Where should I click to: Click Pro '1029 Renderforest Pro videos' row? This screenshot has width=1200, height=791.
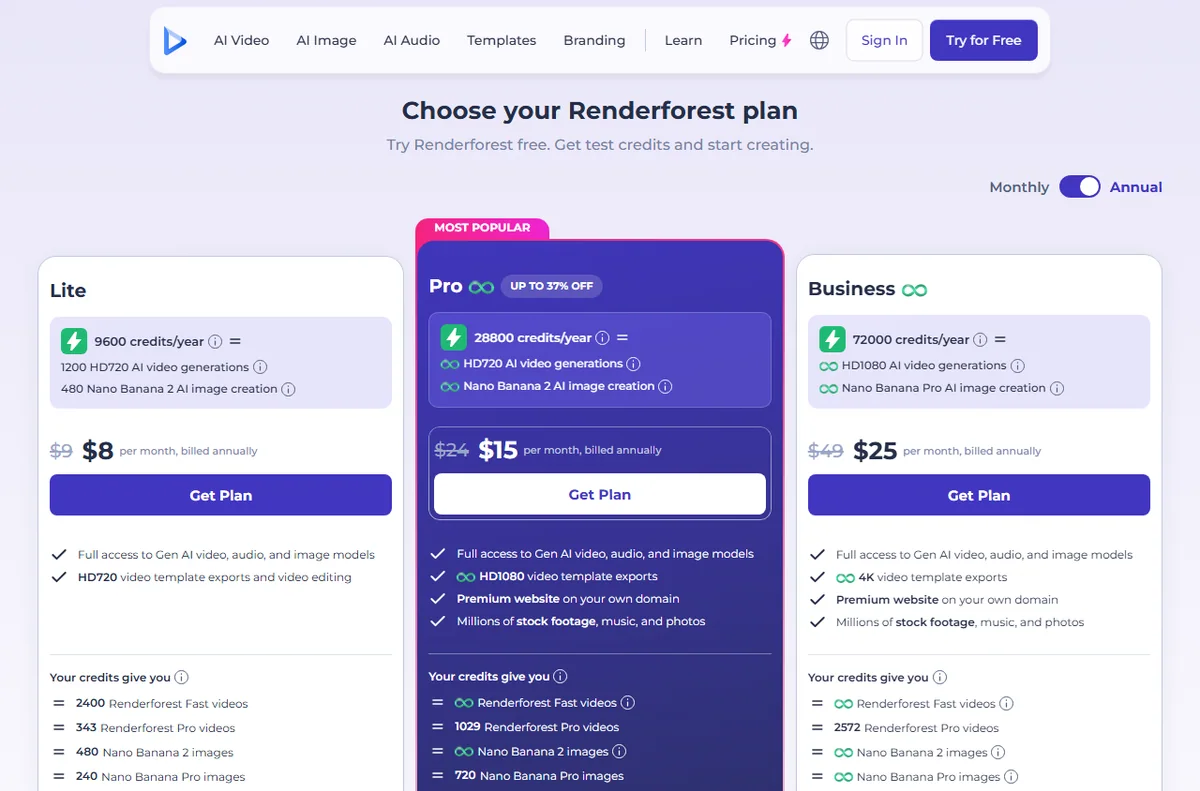tap(537, 727)
